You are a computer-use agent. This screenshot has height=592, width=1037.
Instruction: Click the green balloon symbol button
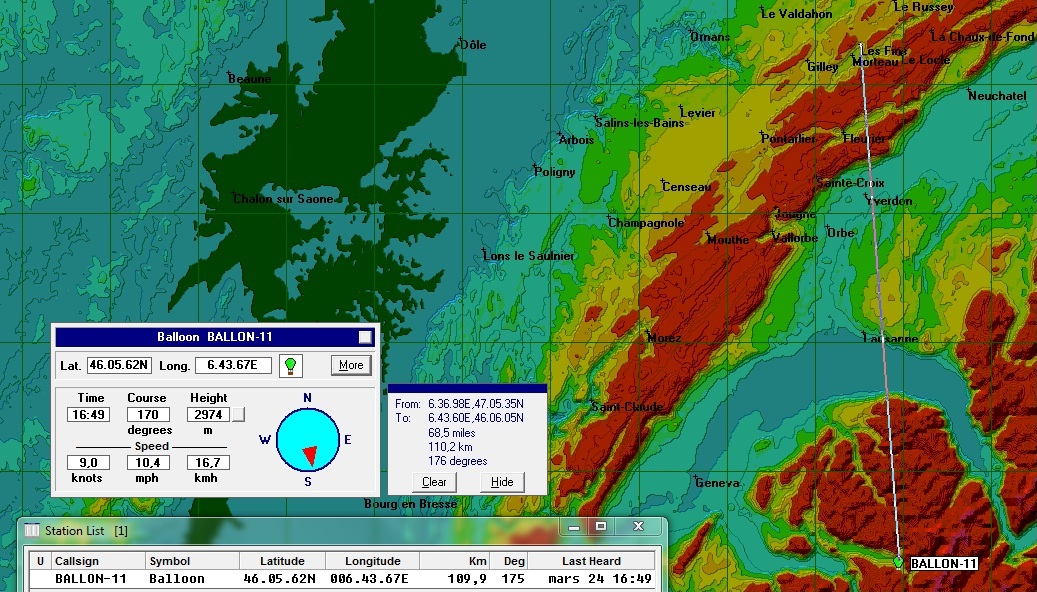[291, 365]
